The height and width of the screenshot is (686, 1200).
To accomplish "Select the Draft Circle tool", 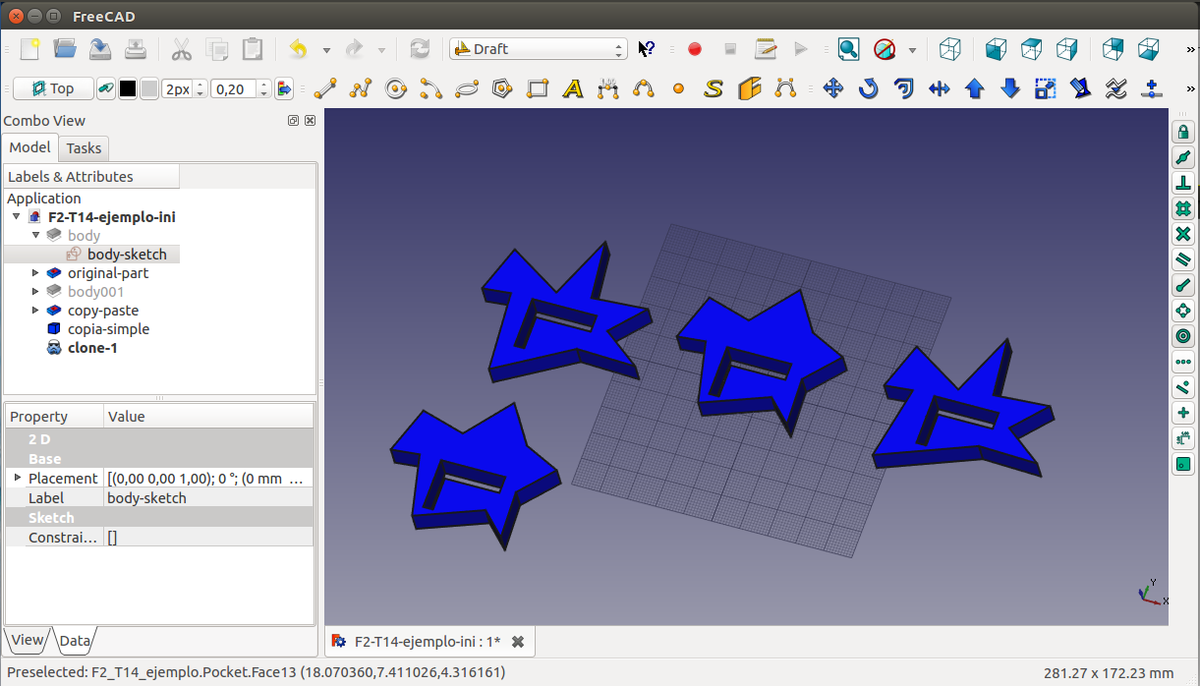I will click(395, 89).
